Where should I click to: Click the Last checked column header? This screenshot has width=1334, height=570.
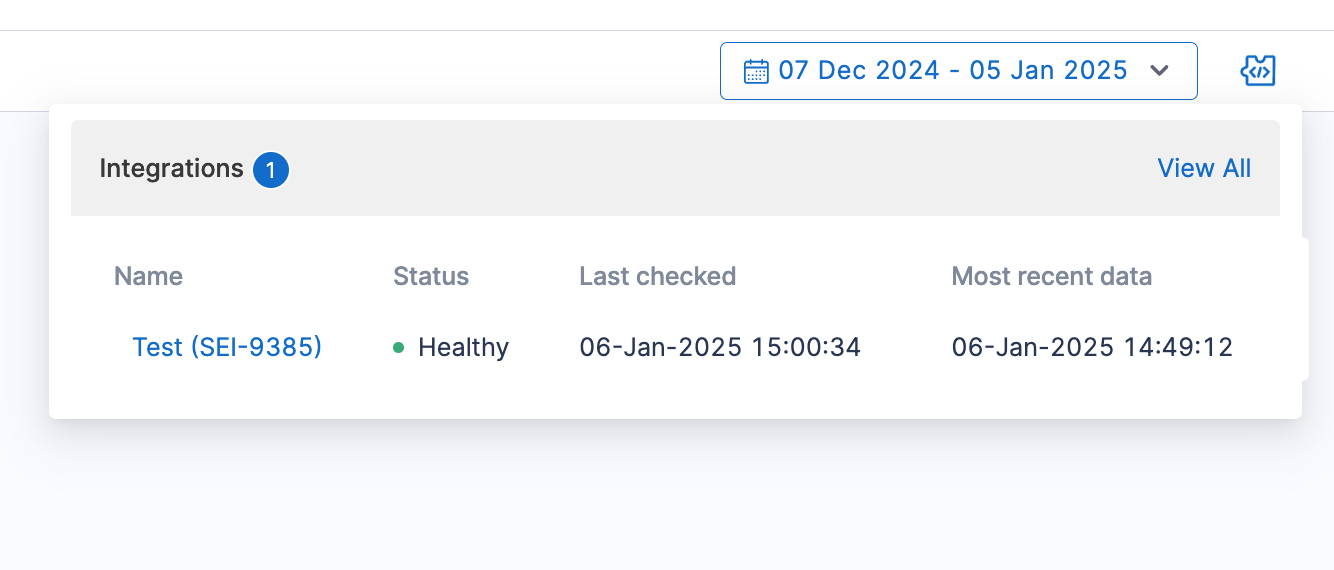(x=657, y=276)
